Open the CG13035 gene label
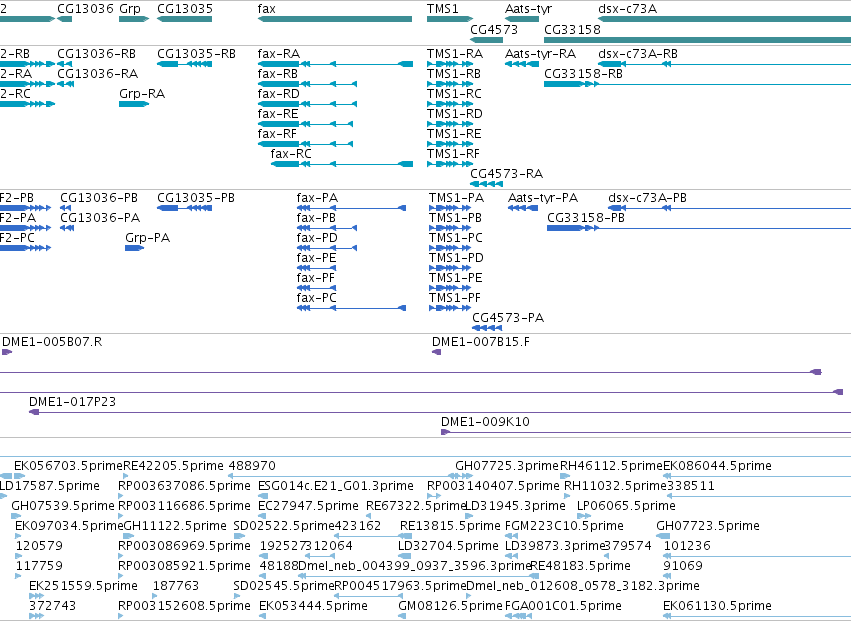Viewport: 851px width, 621px height. [x=185, y=9]
